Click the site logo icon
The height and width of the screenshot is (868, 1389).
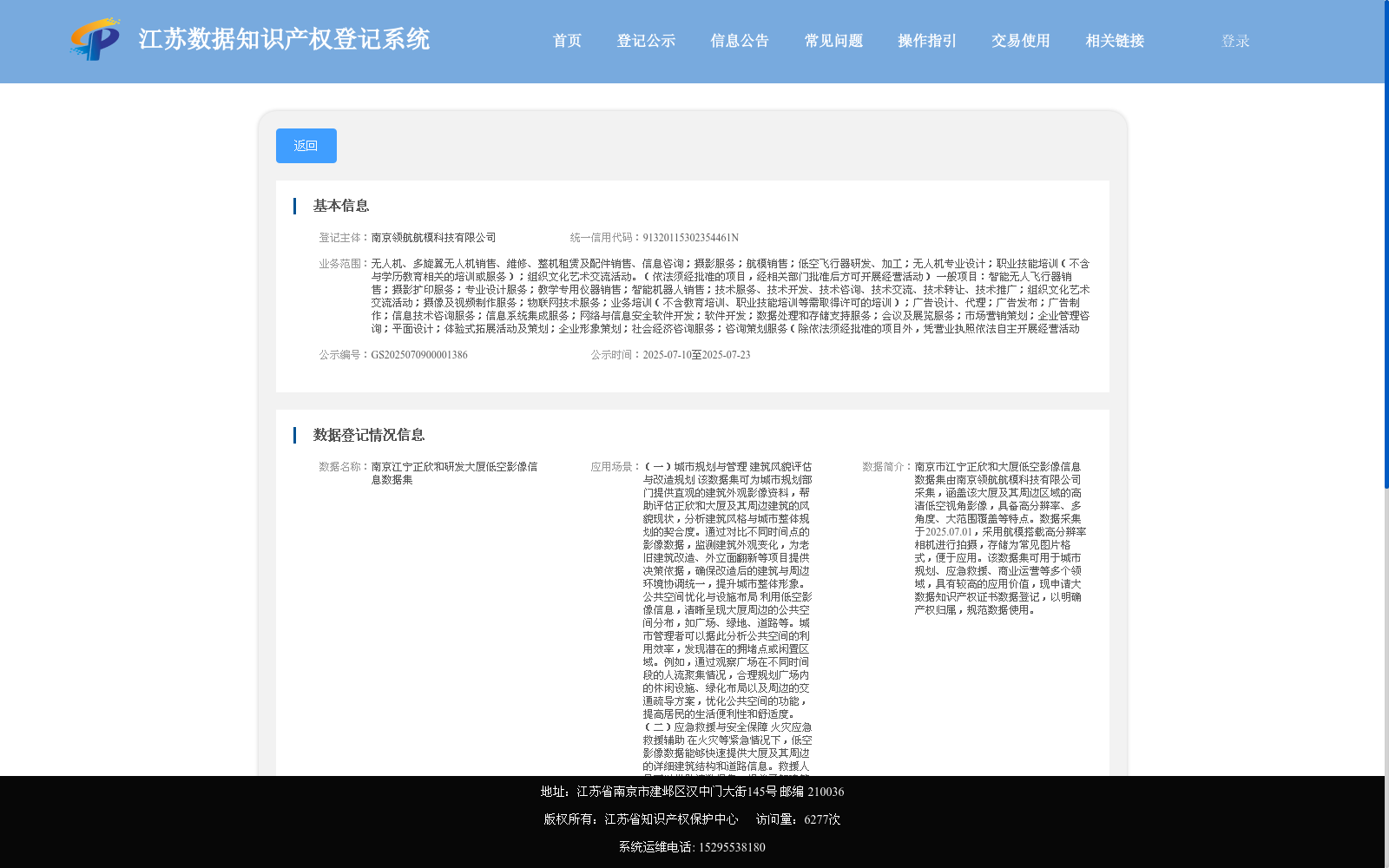click(x=95, y=39)
